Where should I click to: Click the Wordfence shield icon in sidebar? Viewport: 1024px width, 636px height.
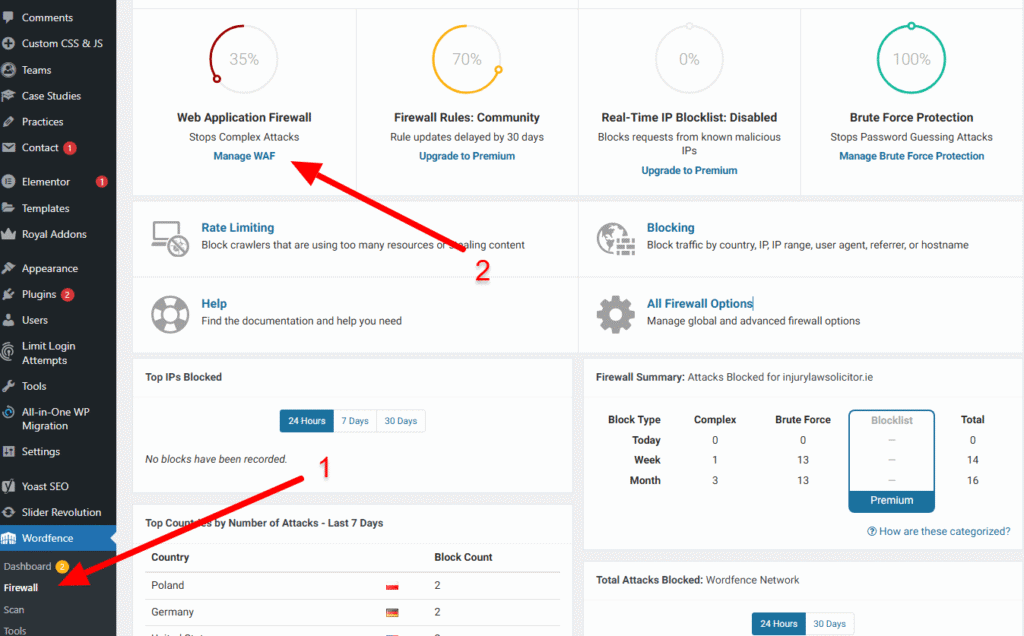click(9, 538)
